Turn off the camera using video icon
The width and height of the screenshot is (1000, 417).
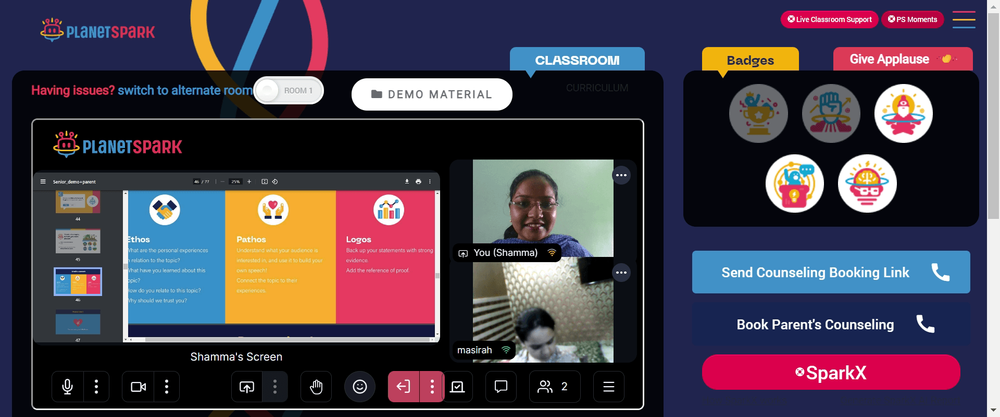coord(138,386)
